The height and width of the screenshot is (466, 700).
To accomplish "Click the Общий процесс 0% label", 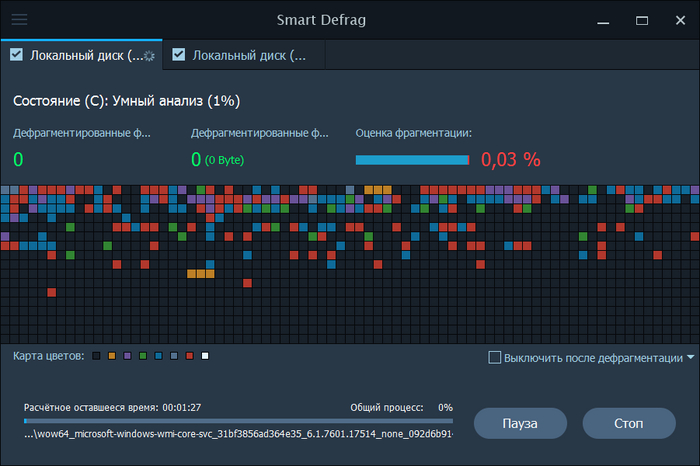I will [401, 408].
